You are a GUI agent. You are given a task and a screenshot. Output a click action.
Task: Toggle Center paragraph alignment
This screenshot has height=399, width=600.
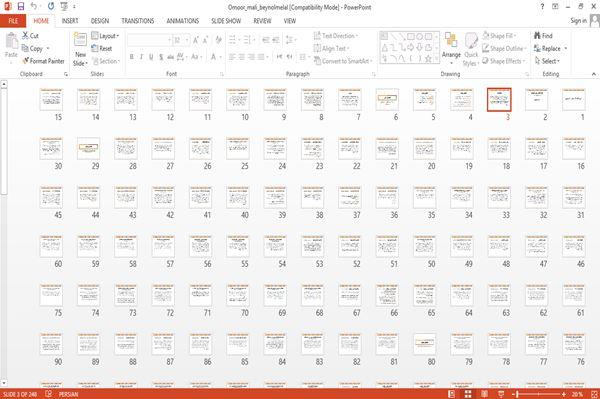tap(241, 57)
